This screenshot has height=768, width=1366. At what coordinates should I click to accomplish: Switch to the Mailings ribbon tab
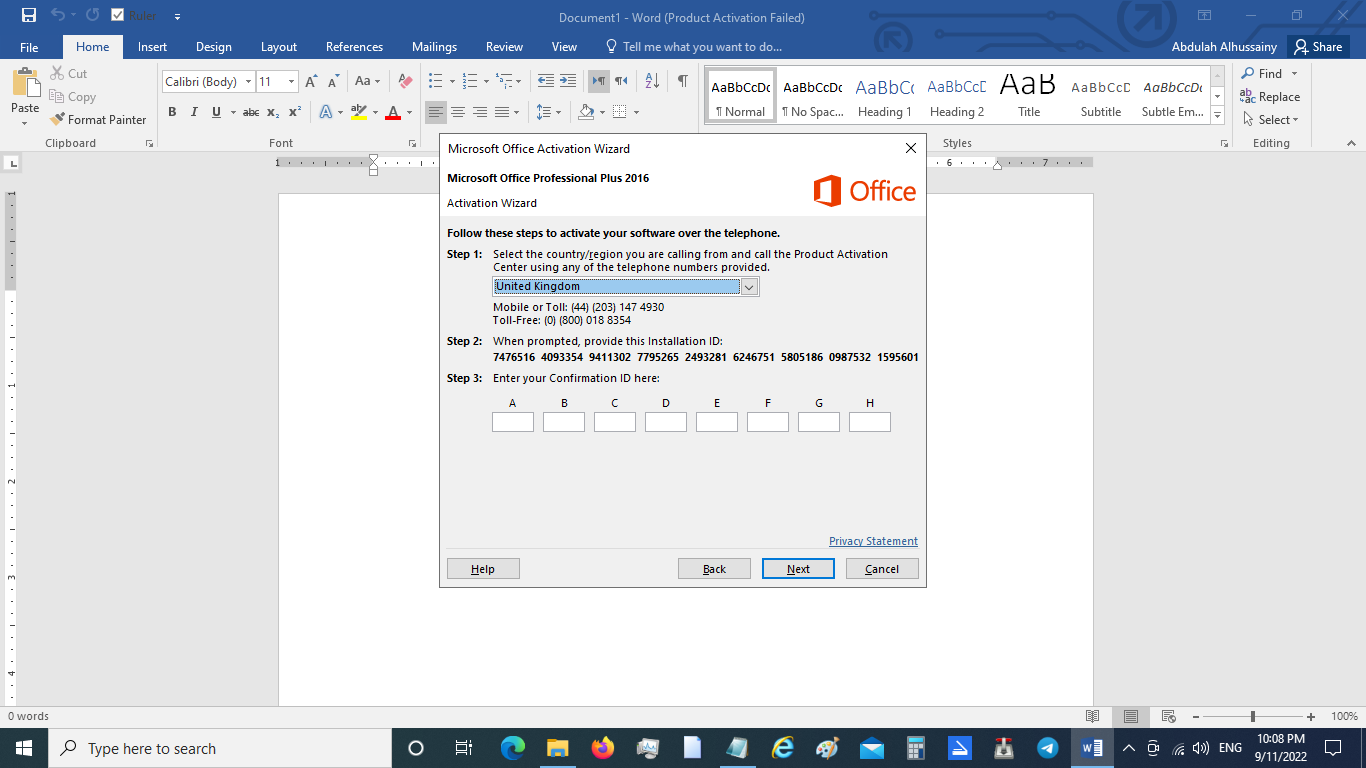(434, 47)
